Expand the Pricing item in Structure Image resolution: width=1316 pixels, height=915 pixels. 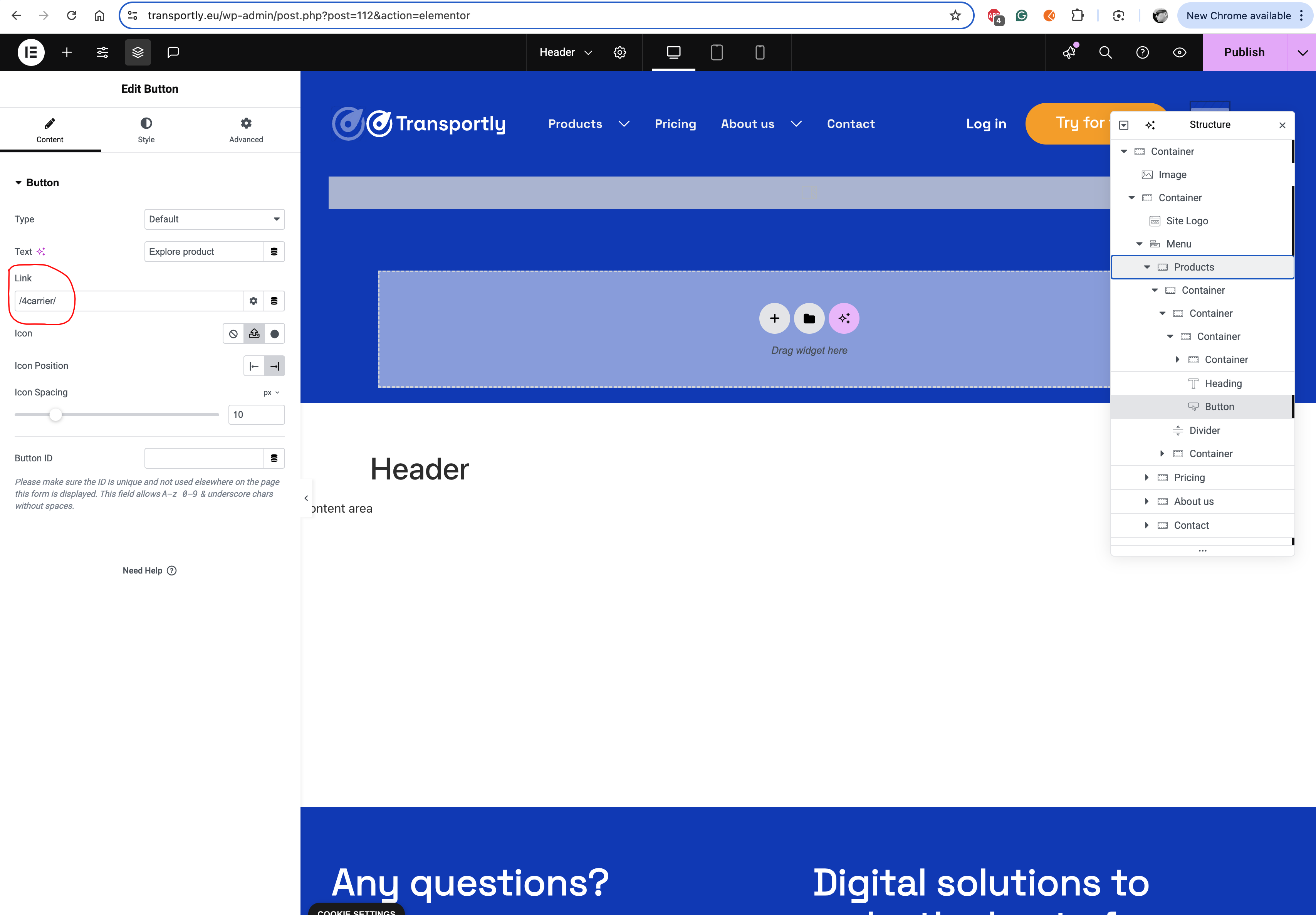pos(1146,478)
